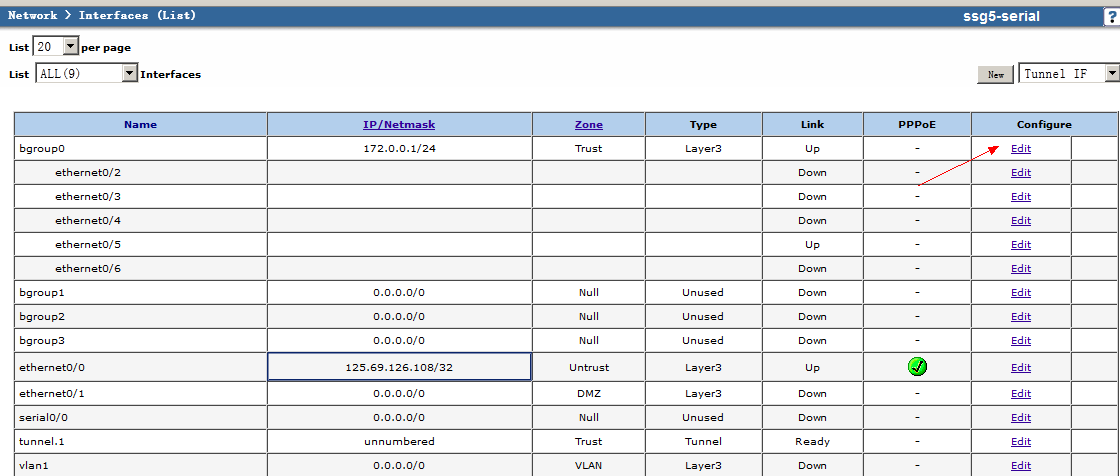Edit the ethernet0/5 interface

(1020, 245)
